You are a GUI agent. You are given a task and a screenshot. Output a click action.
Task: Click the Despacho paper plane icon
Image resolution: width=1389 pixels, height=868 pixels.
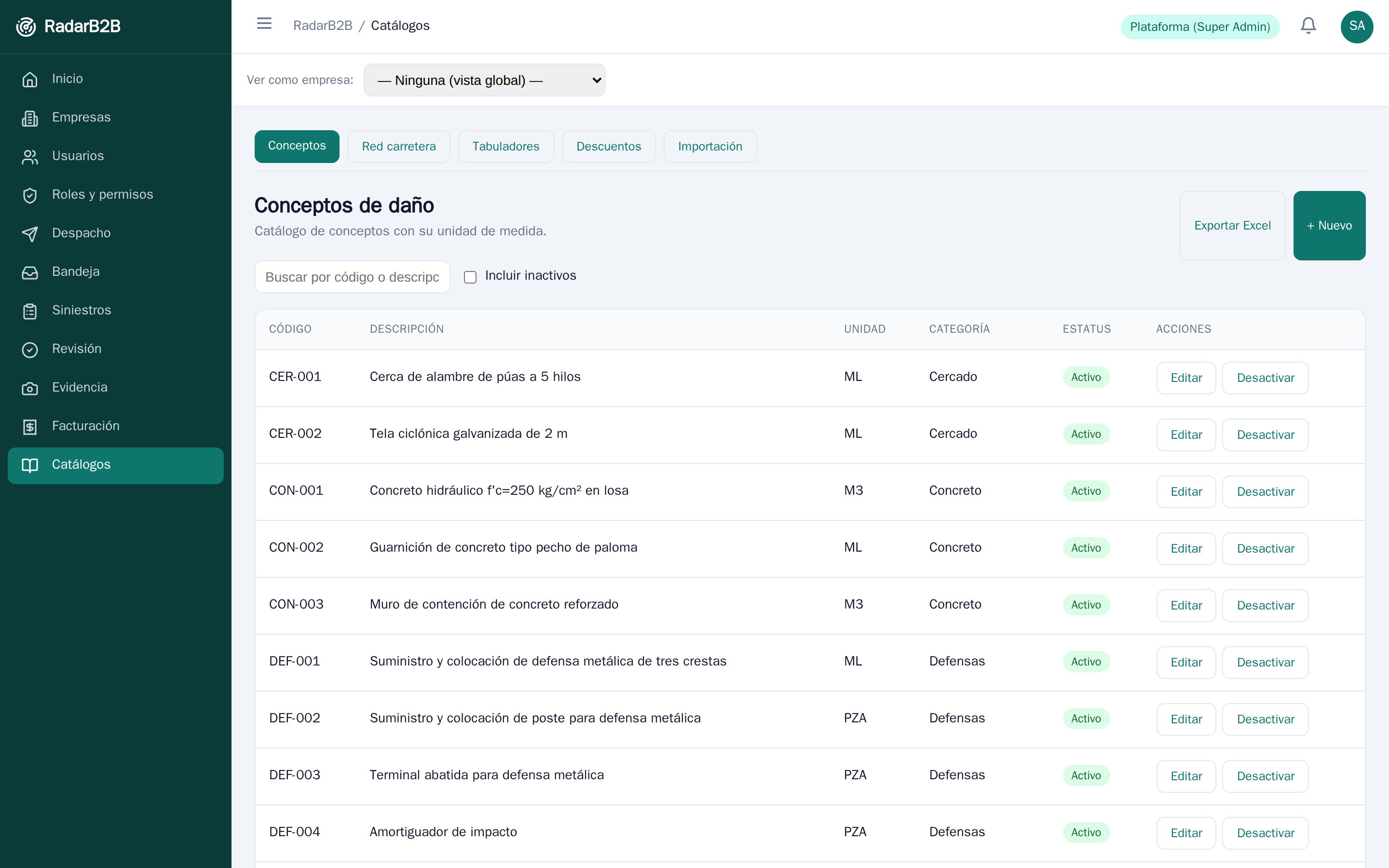click(30, 234)
